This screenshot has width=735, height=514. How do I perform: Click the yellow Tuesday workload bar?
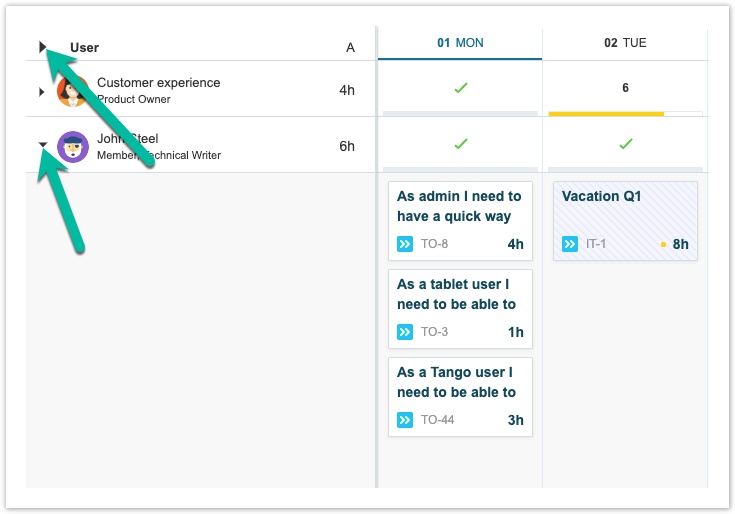(606, 113)
